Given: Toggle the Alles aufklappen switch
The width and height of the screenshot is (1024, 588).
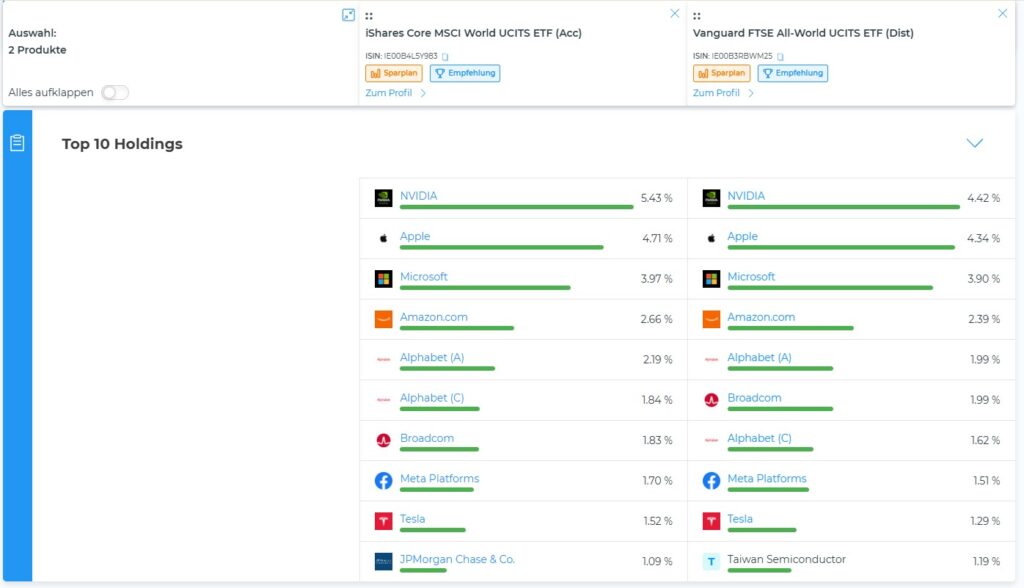Looking at the screenshot, I should tap(114, 93).
